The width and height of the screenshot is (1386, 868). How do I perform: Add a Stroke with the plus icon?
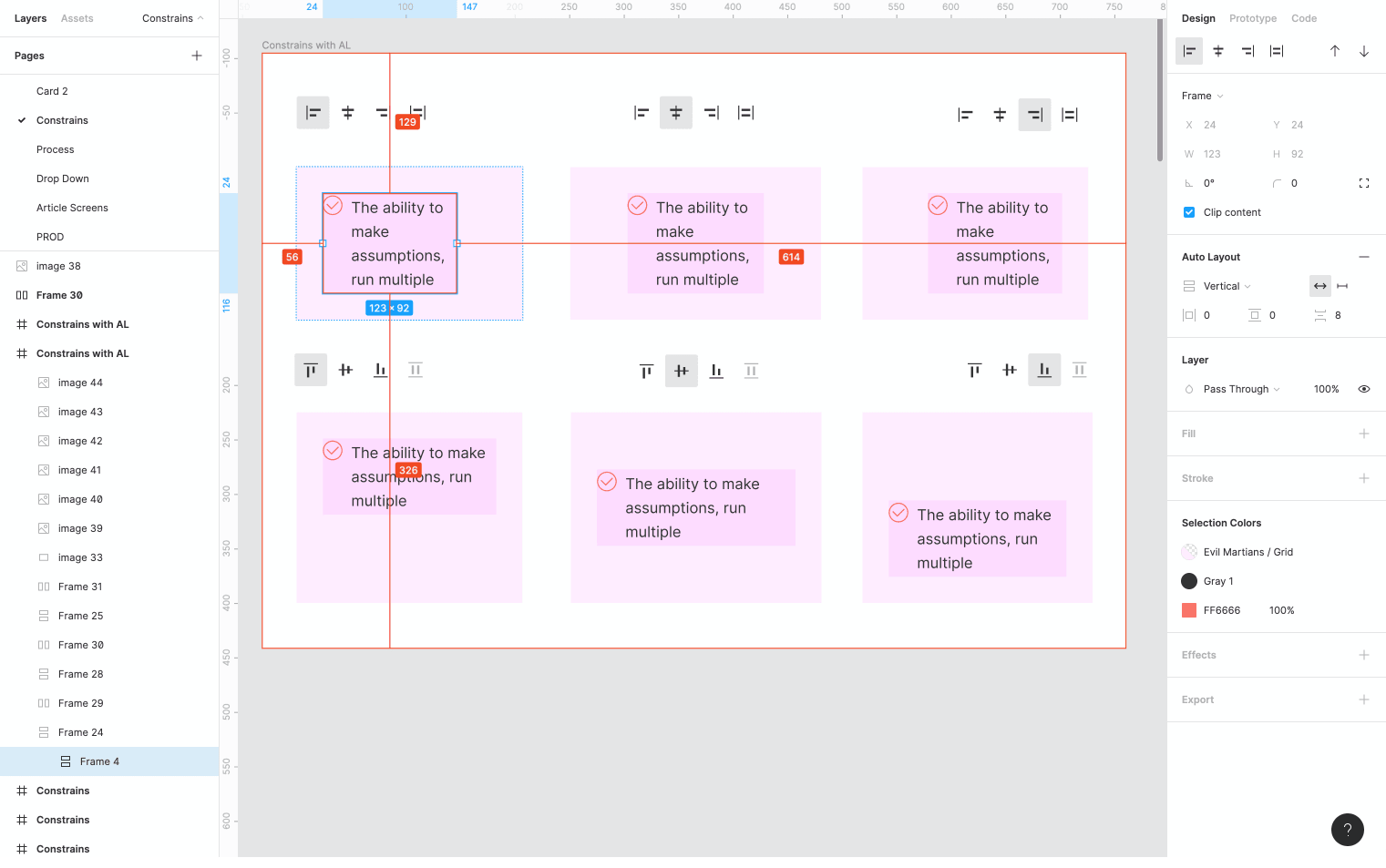pos(1364,478)
